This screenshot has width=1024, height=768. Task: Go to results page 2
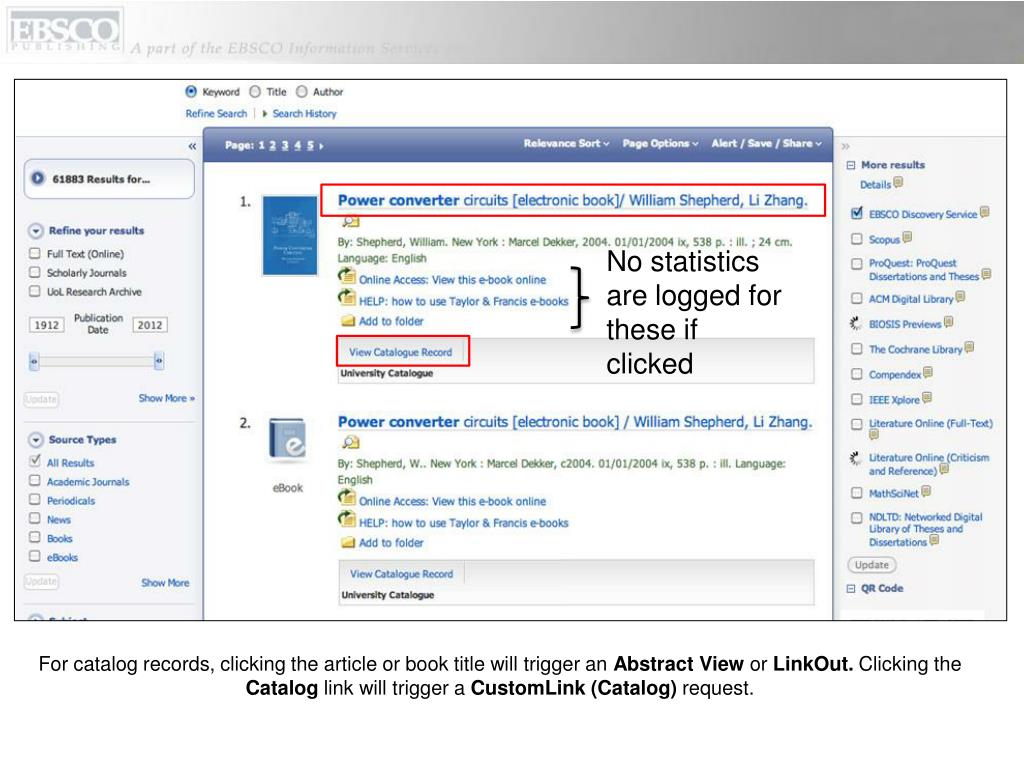click(x=273, y=146)
